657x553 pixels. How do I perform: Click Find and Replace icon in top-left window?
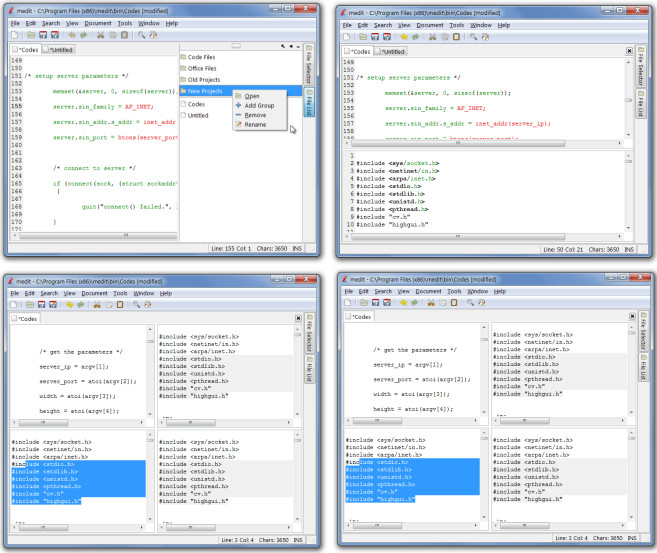(x=153, y=35)
